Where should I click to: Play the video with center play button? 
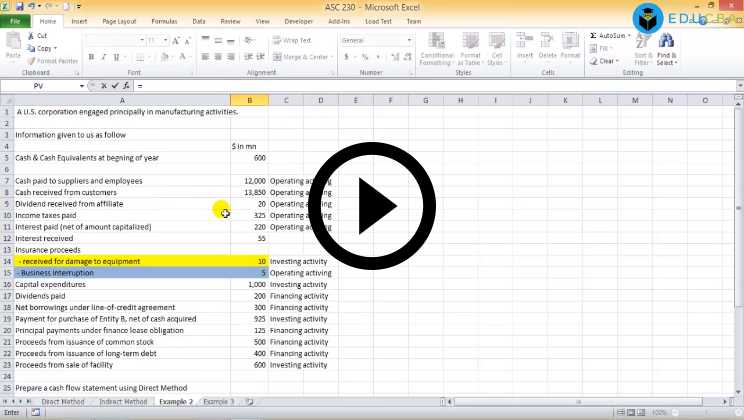(371, 206)
